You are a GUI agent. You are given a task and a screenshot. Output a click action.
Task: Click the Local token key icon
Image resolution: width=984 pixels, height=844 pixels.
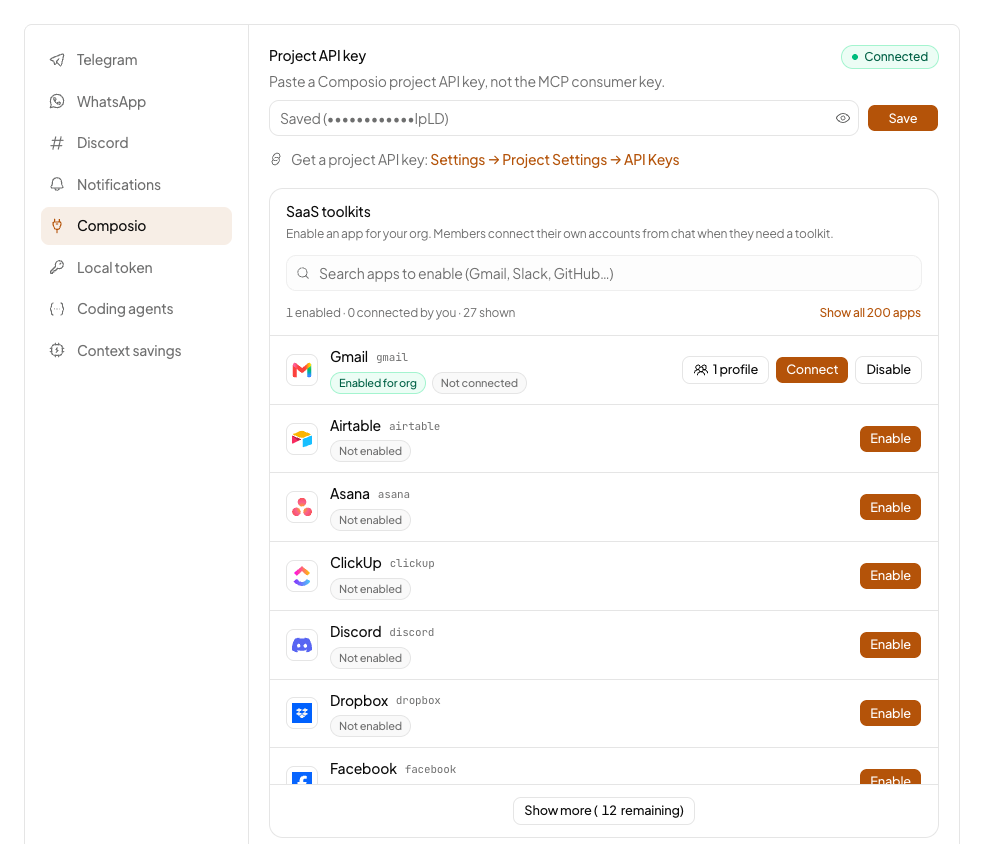(x=57, y=267)
